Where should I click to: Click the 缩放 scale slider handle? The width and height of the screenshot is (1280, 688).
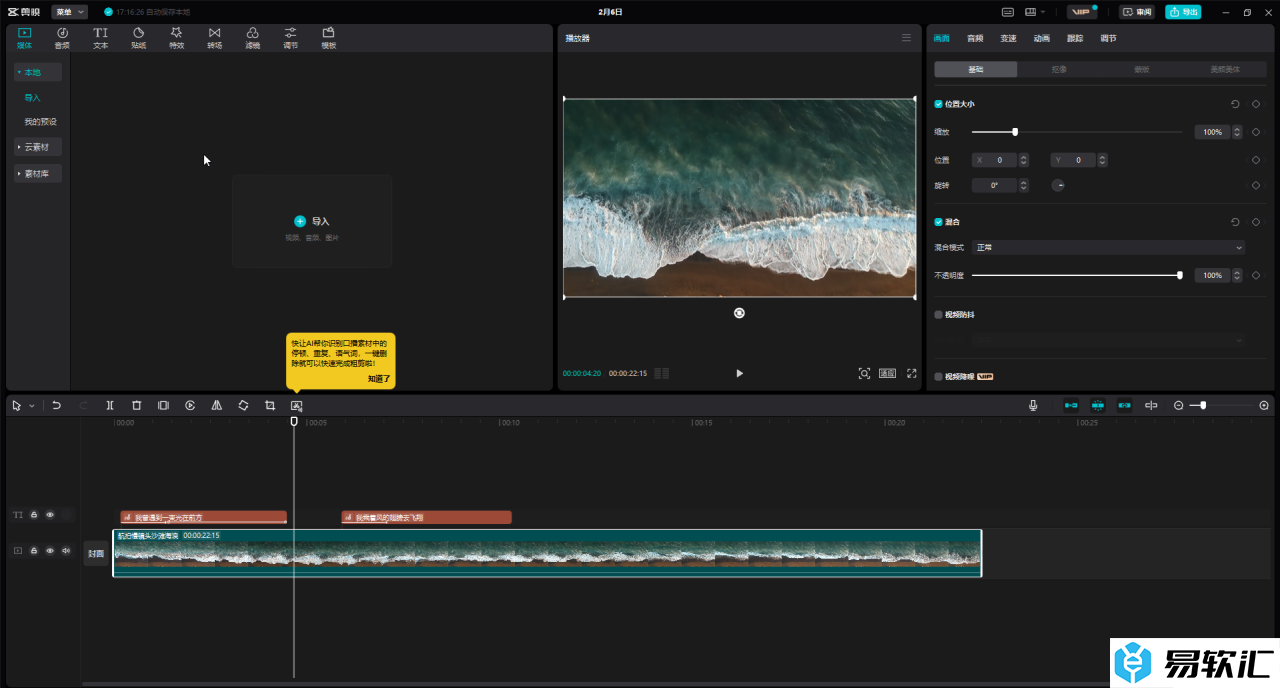tap(1015, 132)
